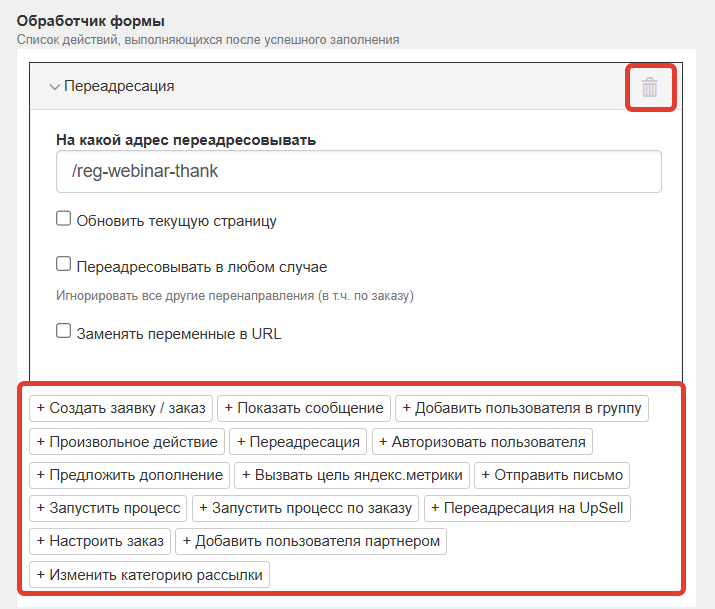715x609 pixels.
Task: Add Настроить заказ action
Action: [100, 542]
